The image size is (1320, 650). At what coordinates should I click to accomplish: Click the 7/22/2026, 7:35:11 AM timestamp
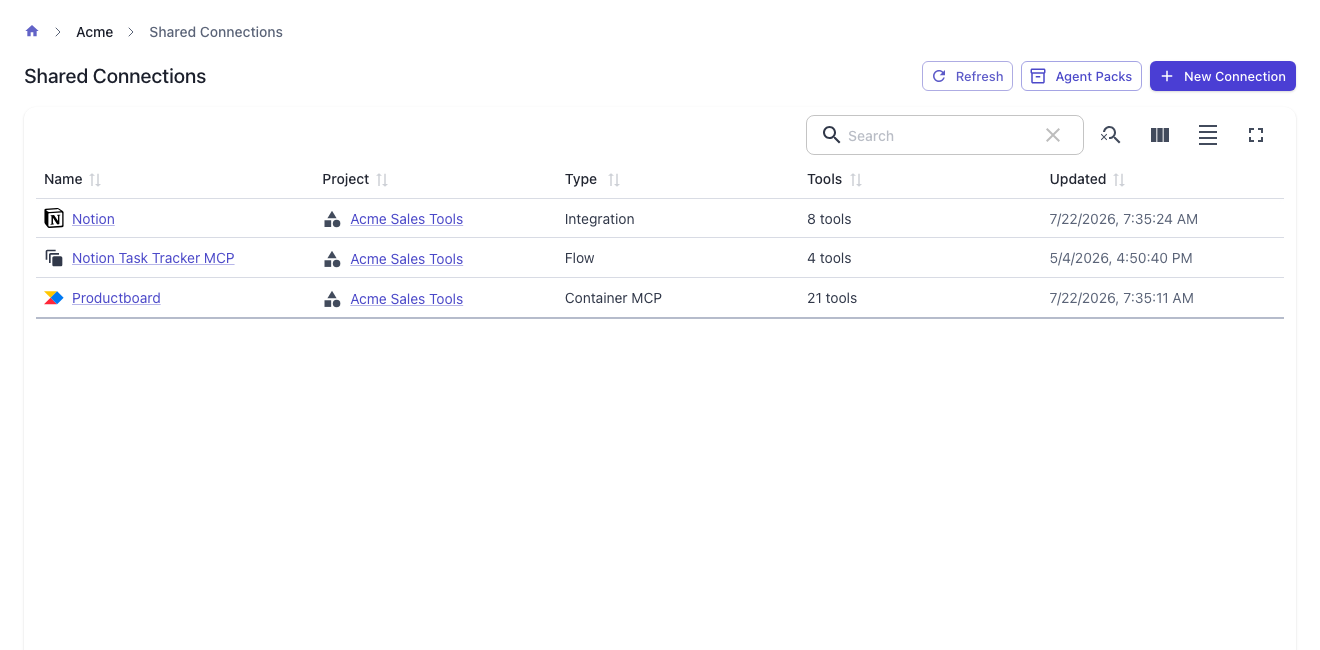tap(1122, 298)
